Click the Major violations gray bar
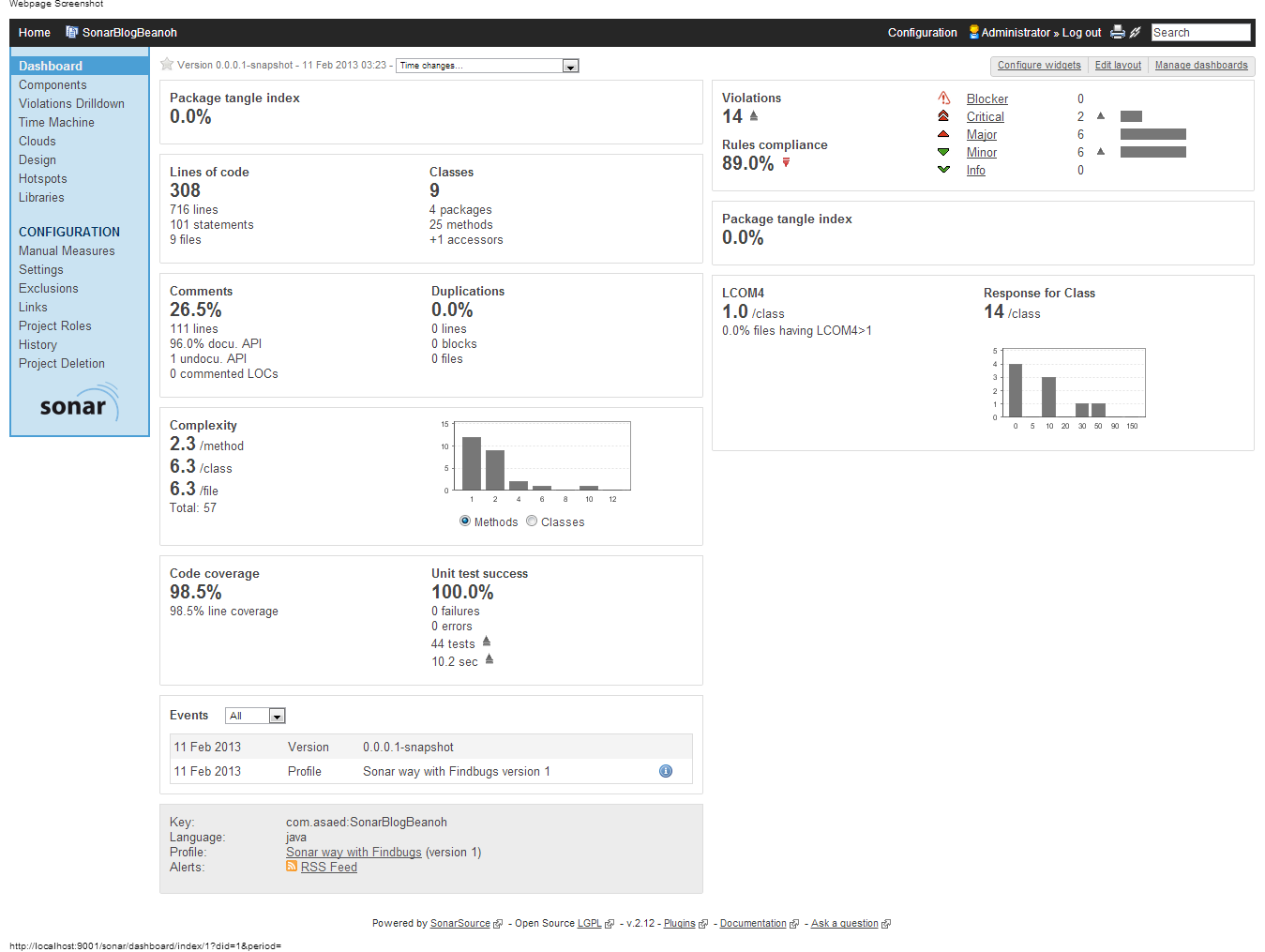The width and height of the screenshot is (1265, 952). (x=1153, y=134)
